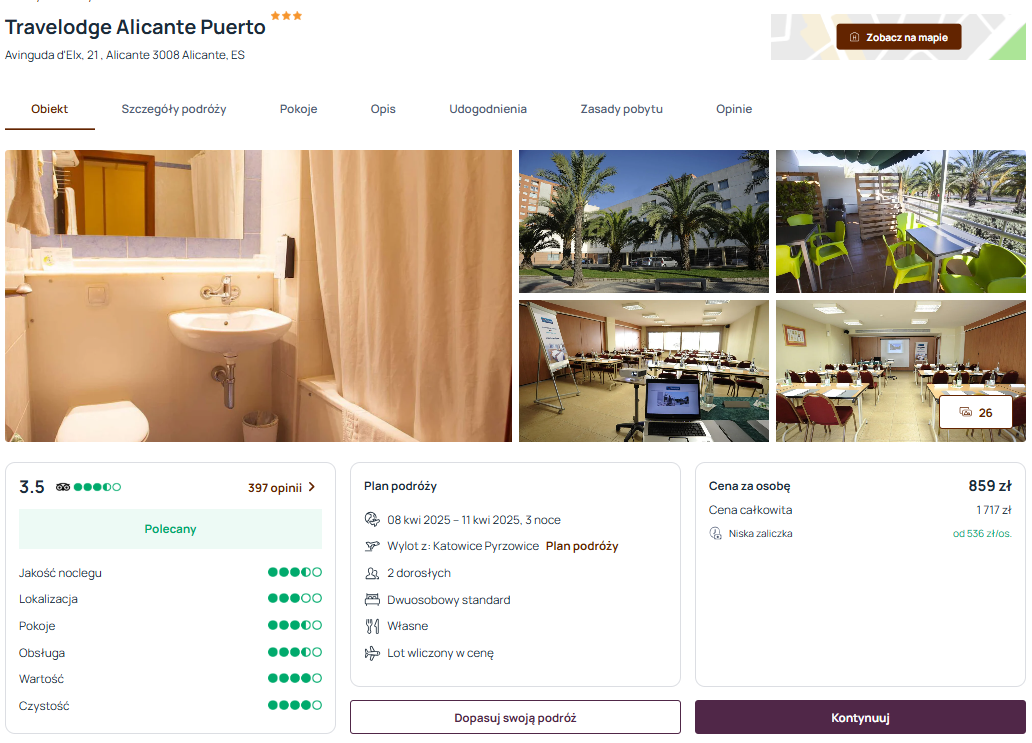Click the TripAdvisor owl rating icon
Viewport: 1032px width, 743px height.
[x=63, y=487]
